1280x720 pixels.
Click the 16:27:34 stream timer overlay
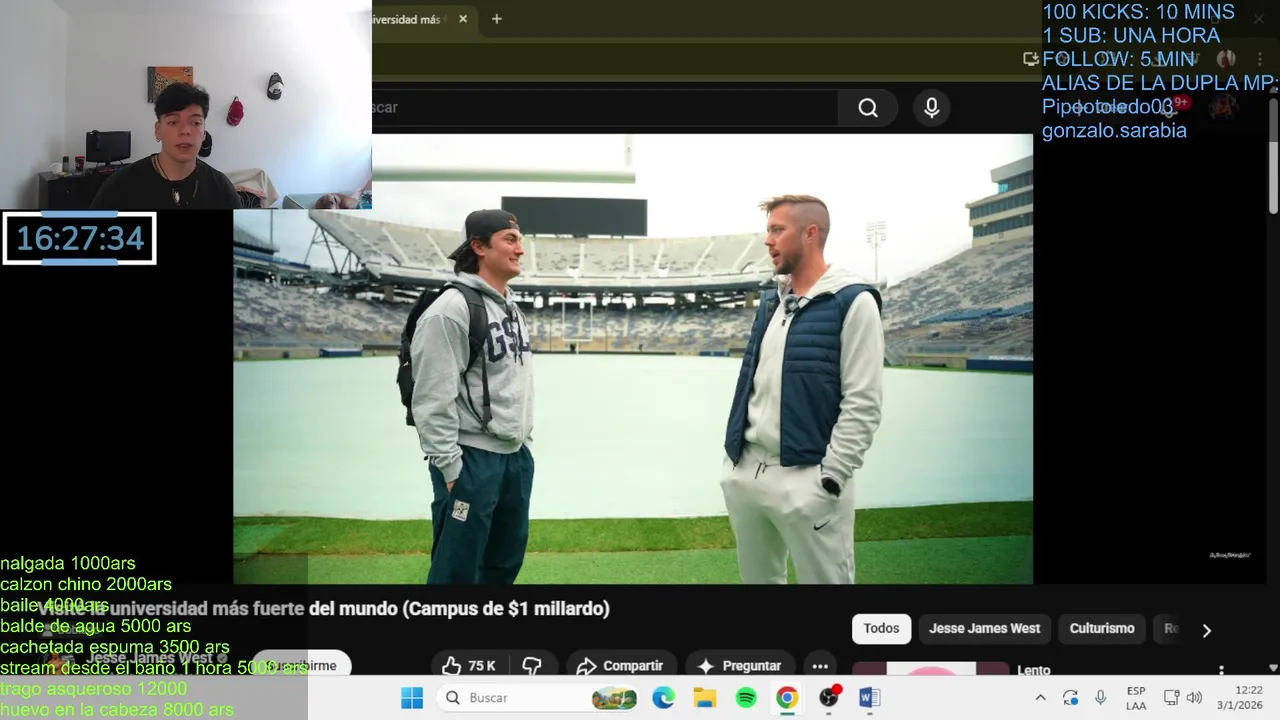click(80, 239)
